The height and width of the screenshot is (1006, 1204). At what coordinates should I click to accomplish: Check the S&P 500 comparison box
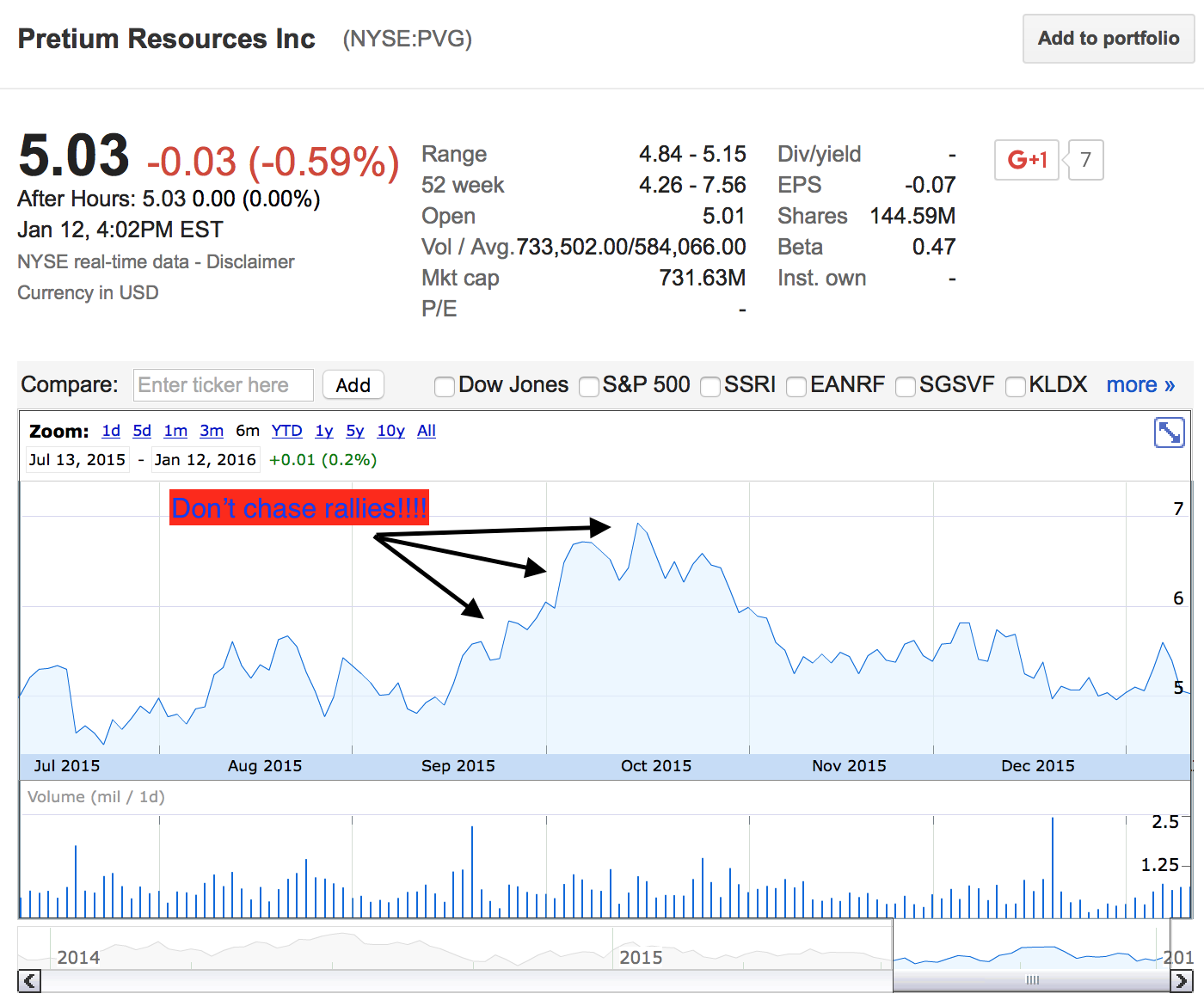click(589, 387)
